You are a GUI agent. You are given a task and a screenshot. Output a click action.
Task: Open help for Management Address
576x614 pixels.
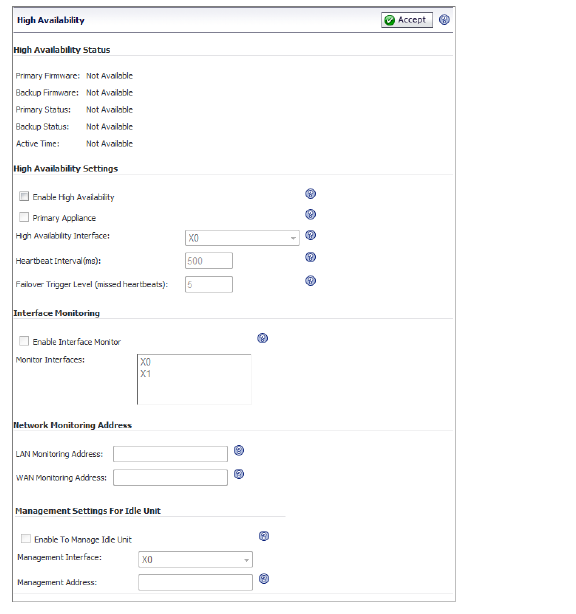coord(264,579)
